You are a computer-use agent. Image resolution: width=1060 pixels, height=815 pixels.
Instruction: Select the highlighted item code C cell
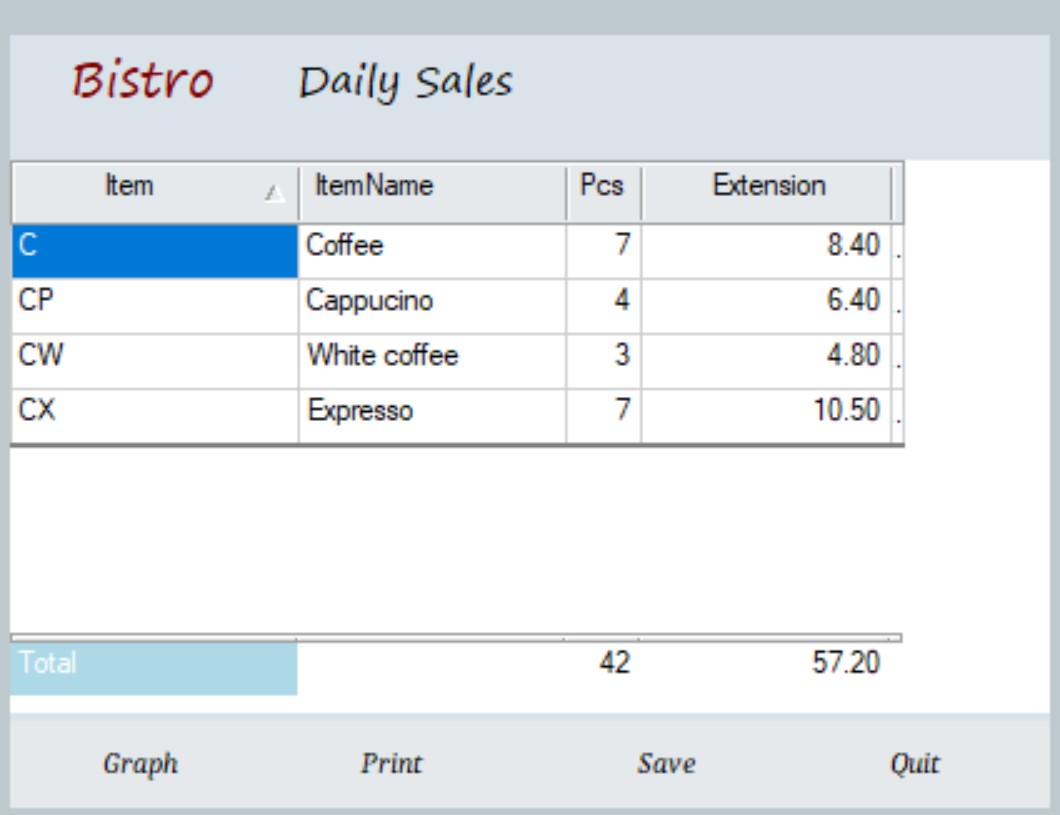pyautogui.click(x=154, y=250)
